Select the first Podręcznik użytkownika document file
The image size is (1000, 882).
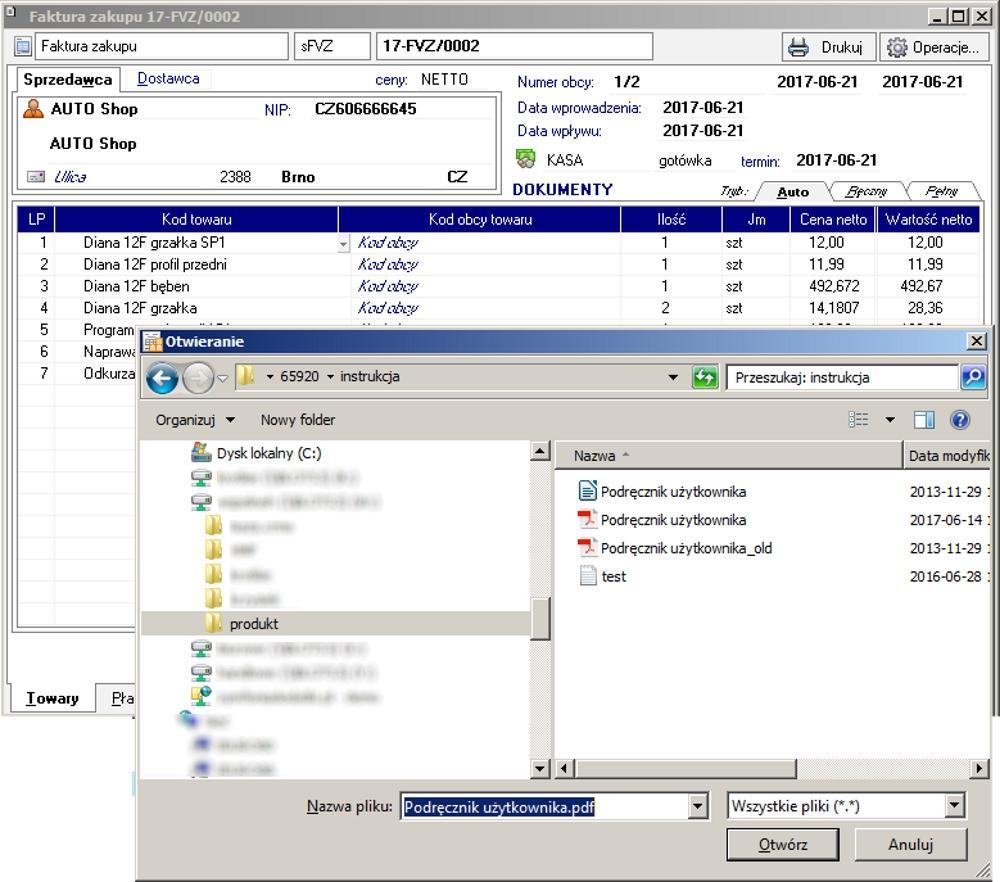[673, 492]
